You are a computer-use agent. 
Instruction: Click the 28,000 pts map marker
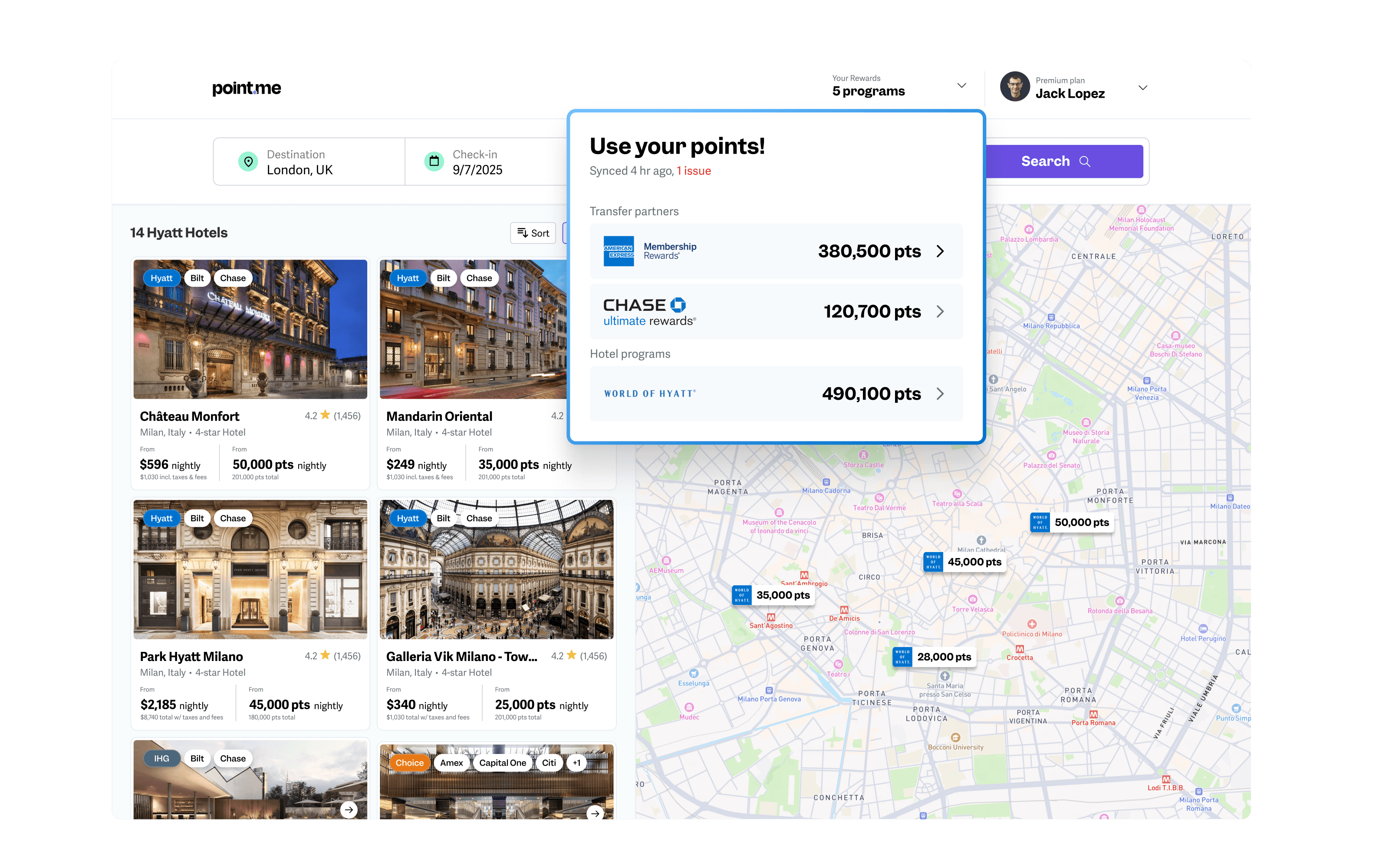pyautogui.click(x=935, y=657)
